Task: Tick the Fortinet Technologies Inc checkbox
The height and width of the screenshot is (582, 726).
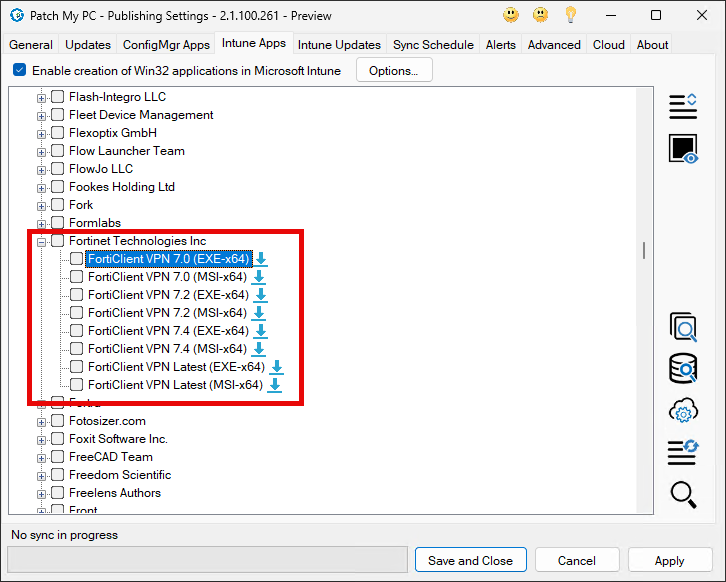Action: click(x=58, y=241)
